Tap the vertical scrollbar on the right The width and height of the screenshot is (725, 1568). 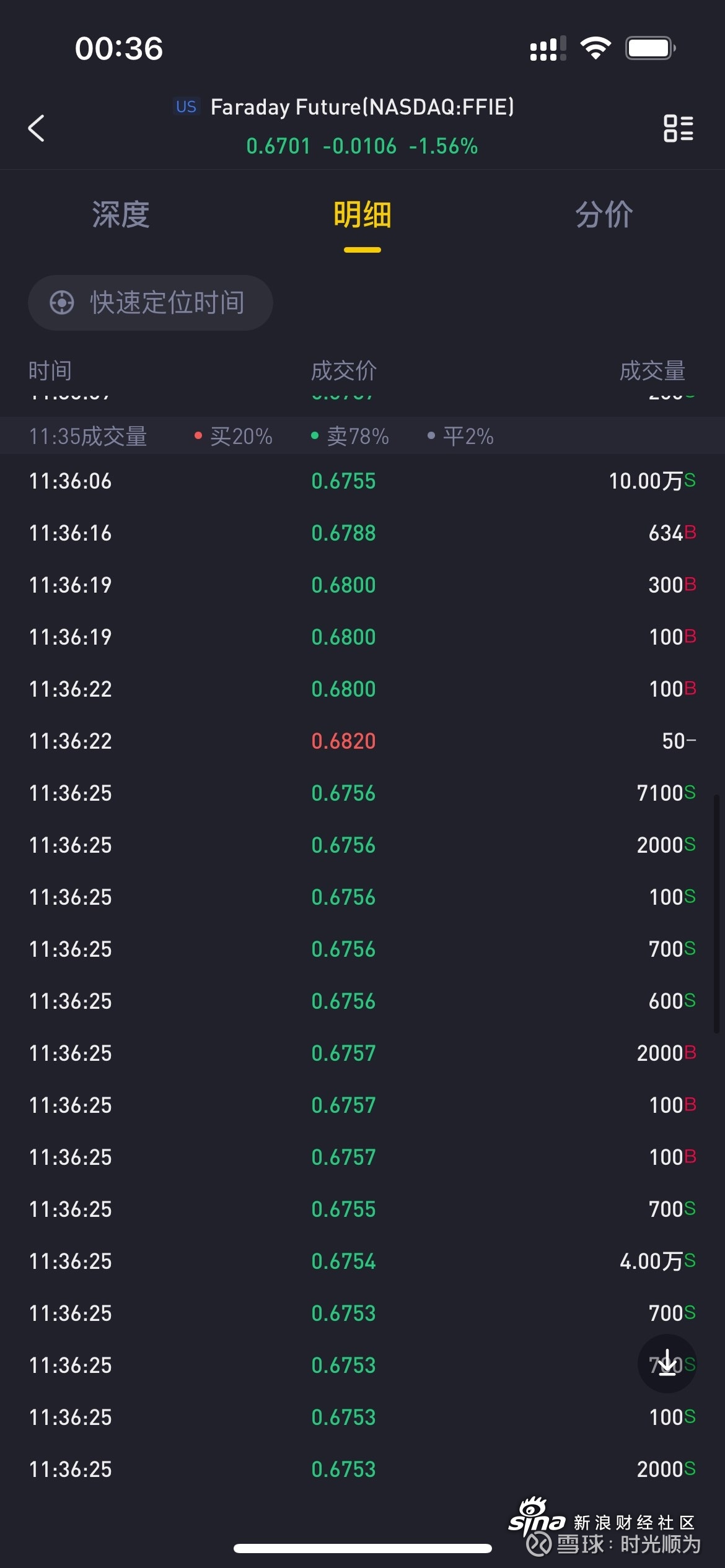click(x=717, y=914)
